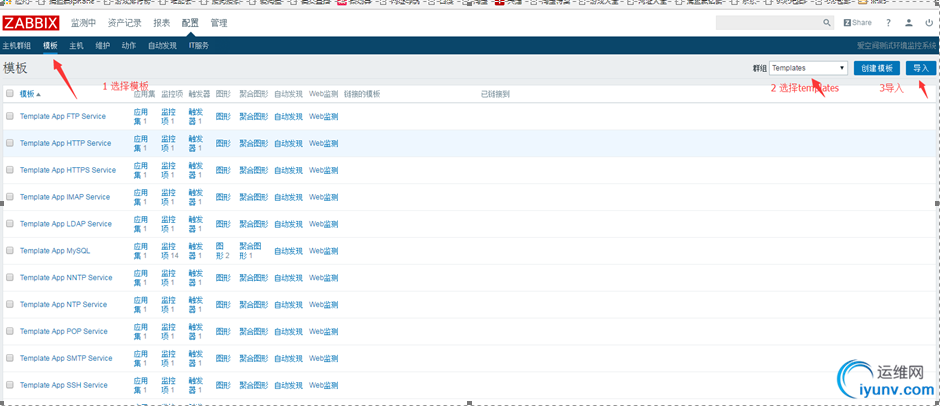This screenshot has width=940, height=406.
Task: Open 自动发现 for Template App HTTPS Service
Action: pyautogui.click(x=288, y=170)
